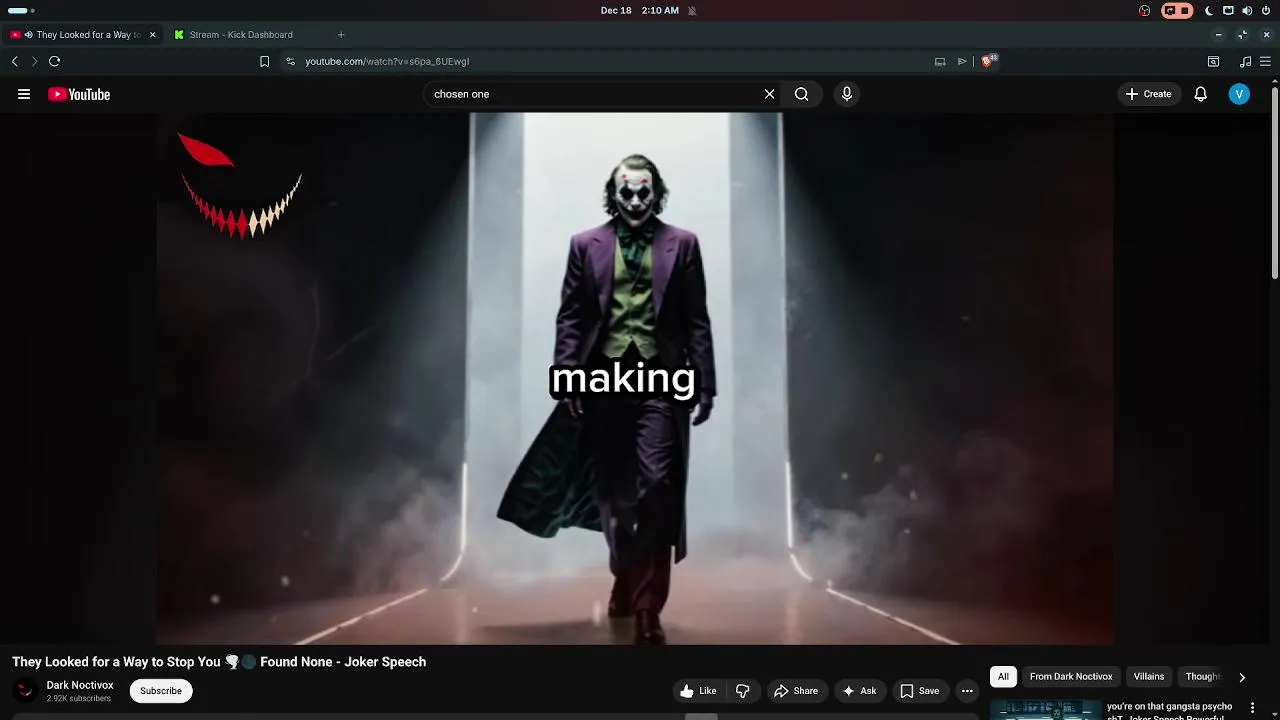This screenshot has width=1280, height=720.
Task: Open Dark Noctivox channel name link
Action: [x=80, y=685]
